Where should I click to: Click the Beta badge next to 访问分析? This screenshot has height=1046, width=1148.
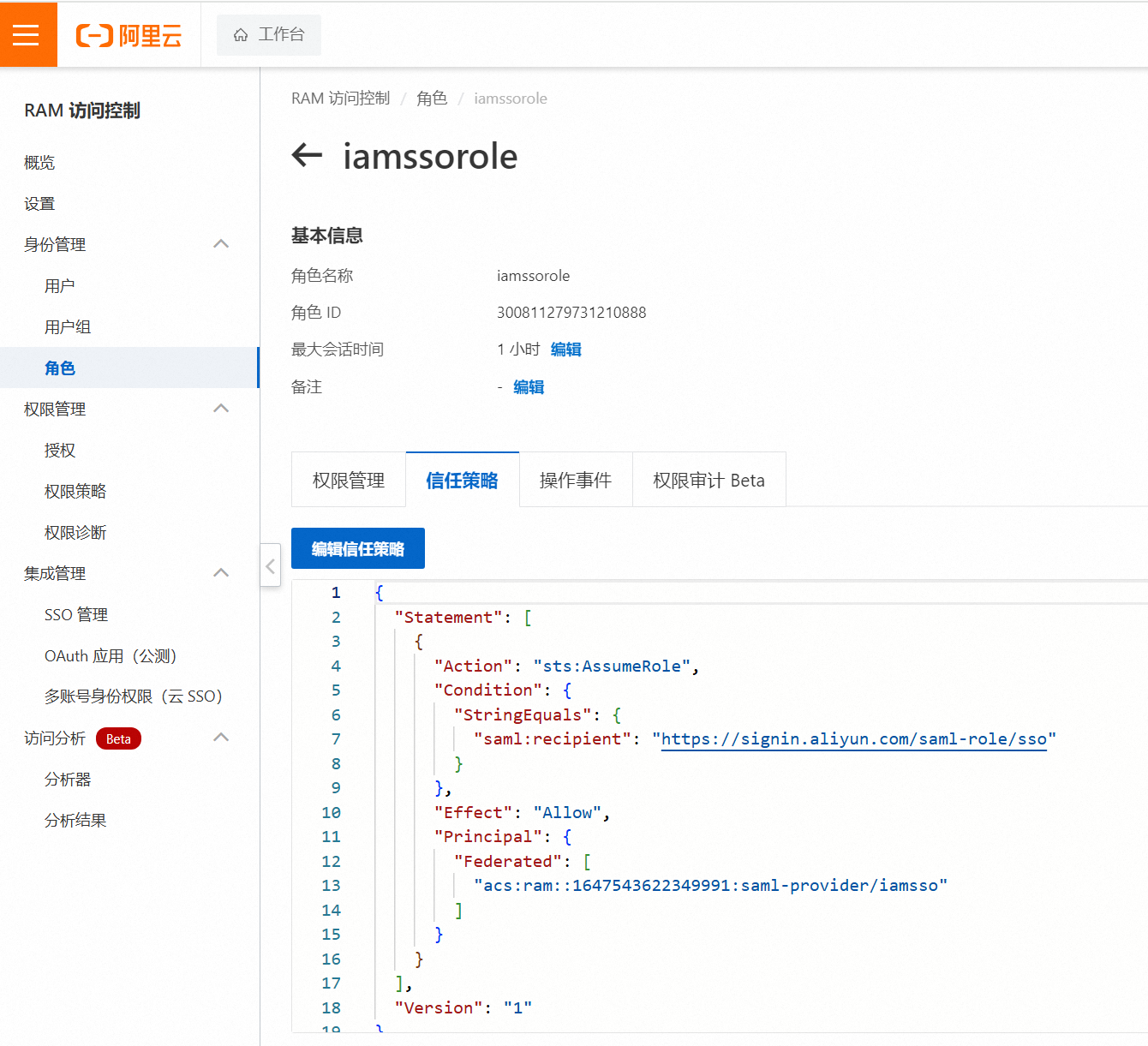118,738
